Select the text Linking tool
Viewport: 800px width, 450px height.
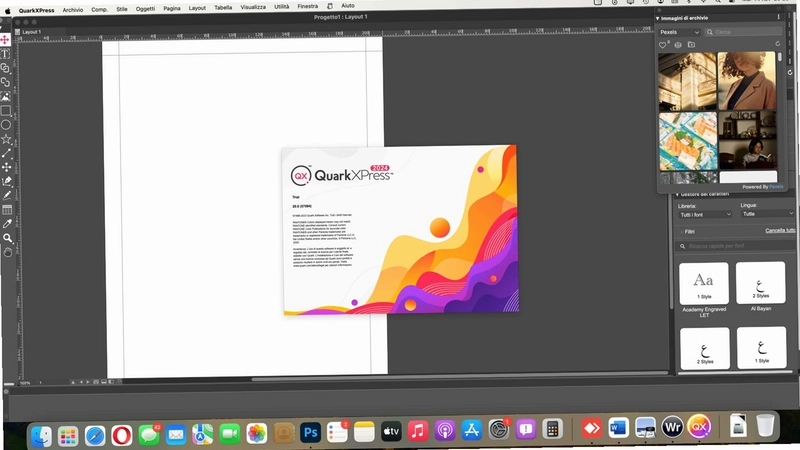pyautogui.click(x=5, y=68)
